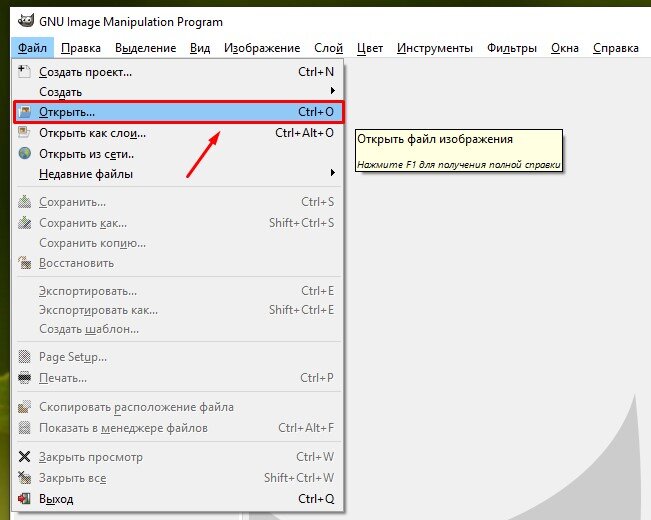651x520 pixels.
Task: Open the Слой menu
Action: [x=328, y=48]
